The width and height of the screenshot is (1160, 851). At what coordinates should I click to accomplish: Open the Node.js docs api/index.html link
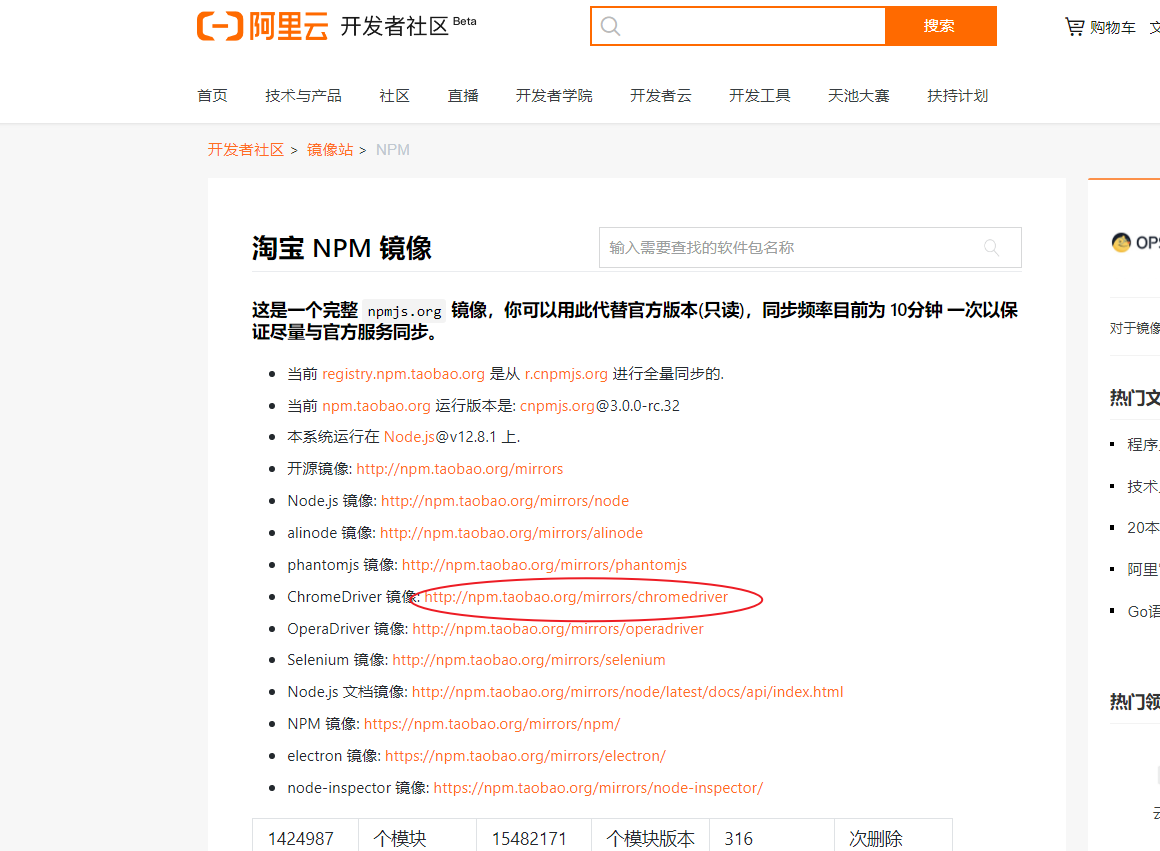click(627, 691)
